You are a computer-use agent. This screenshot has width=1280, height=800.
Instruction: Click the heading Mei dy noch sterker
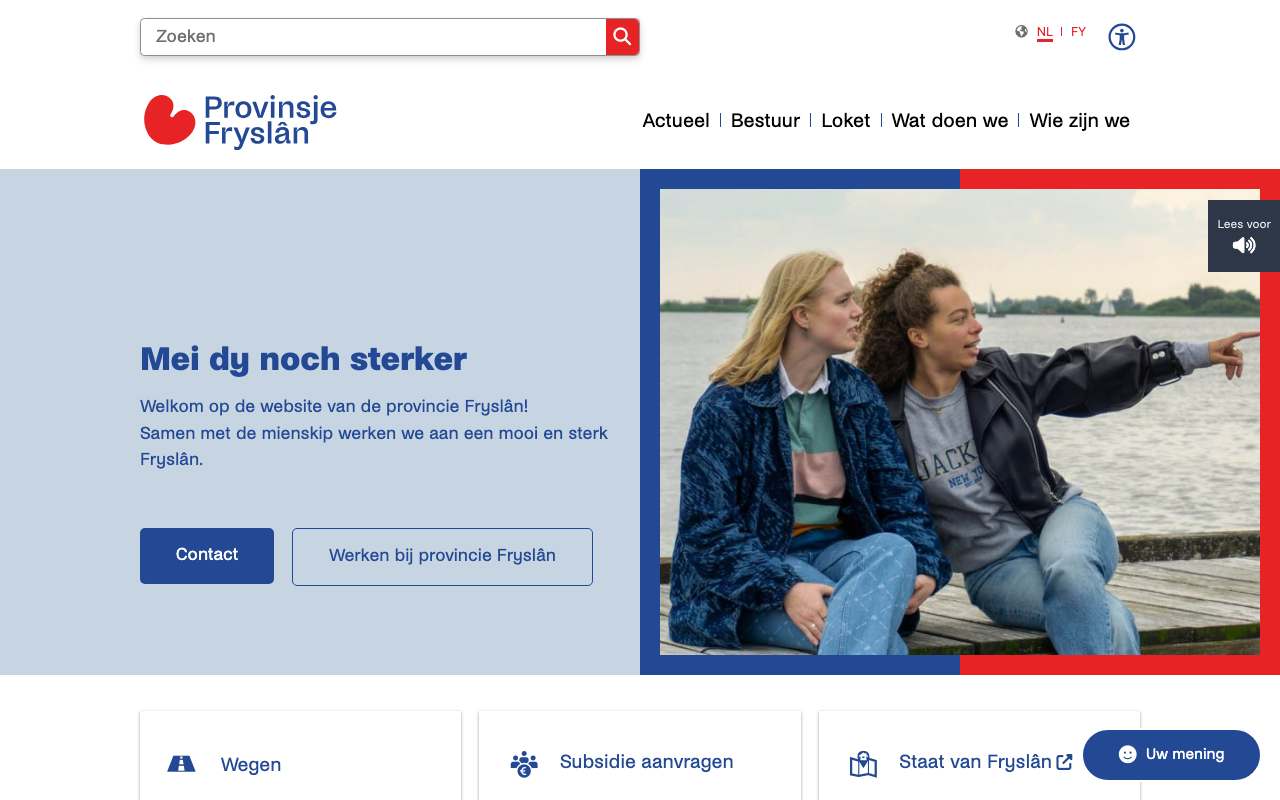[303, 359]
